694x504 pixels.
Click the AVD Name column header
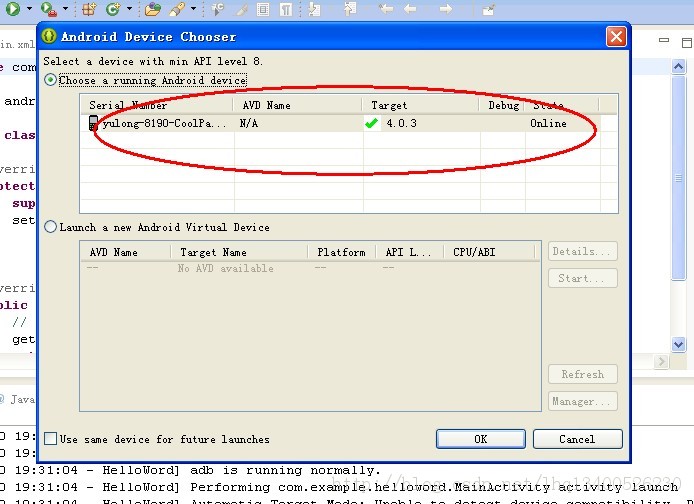[297, 105]
